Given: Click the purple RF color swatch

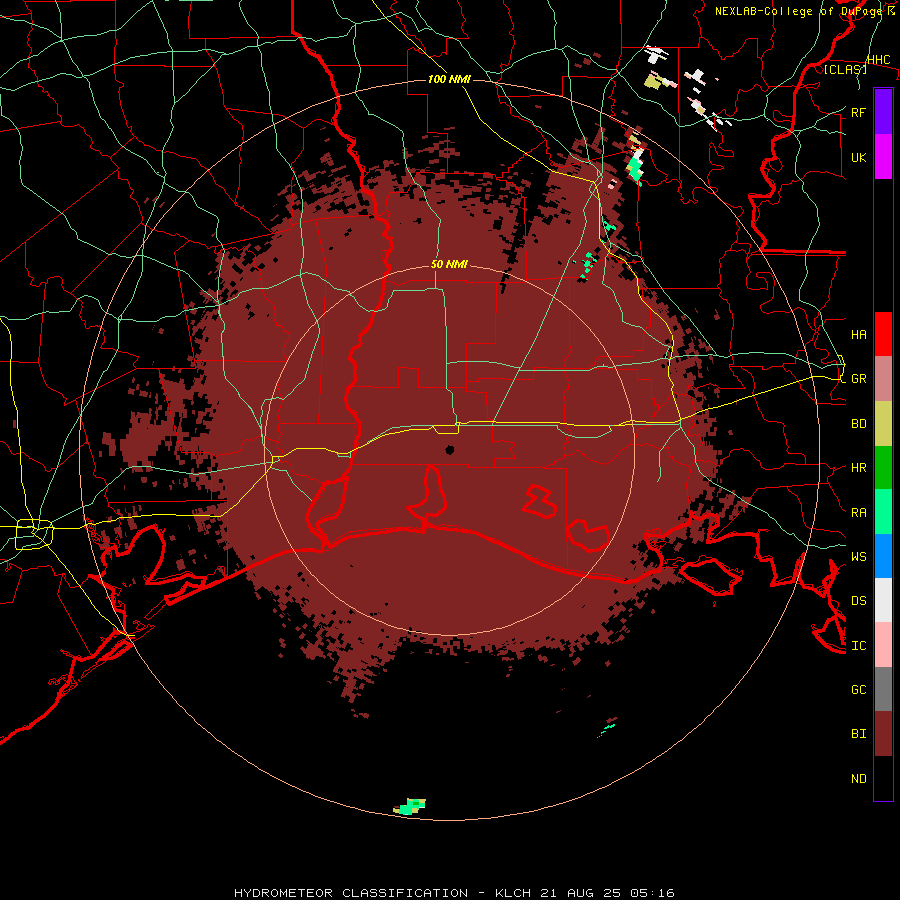Looking at the screenshot, I should tap(883, 111).
